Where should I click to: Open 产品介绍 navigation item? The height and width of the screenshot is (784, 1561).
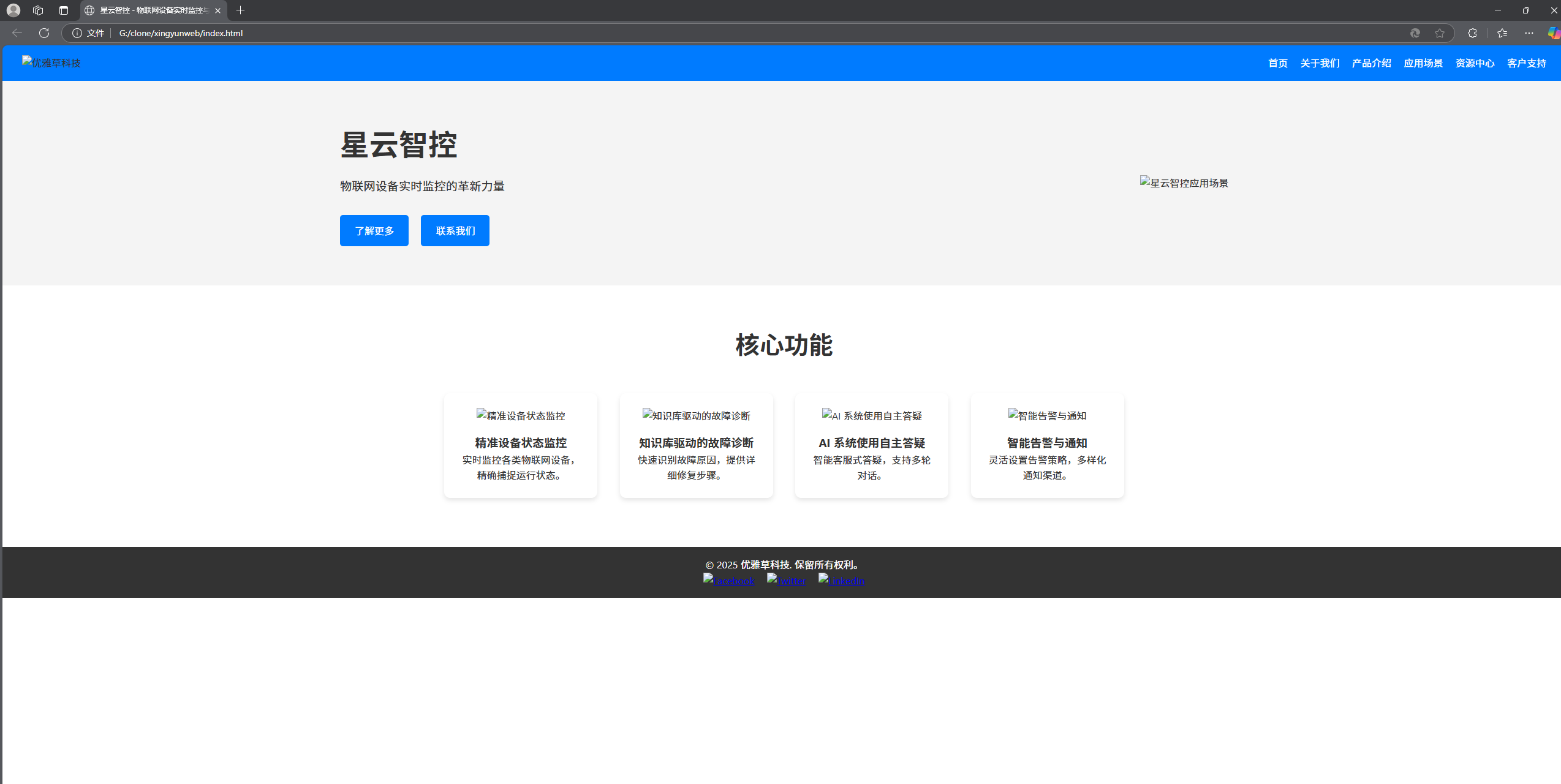(1371, 63)
